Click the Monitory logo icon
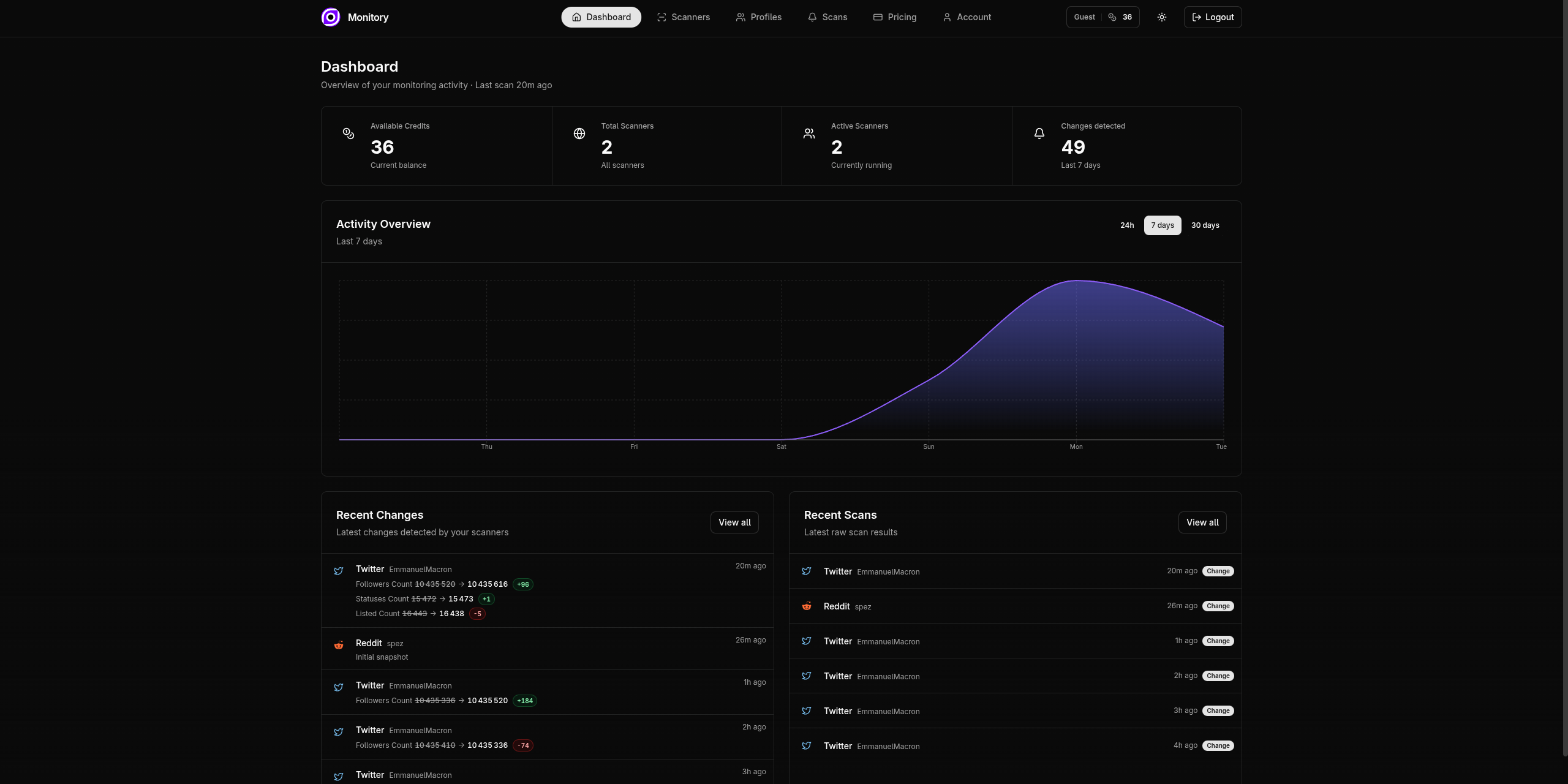Image resolution: width=1568 pixels, height=784 pixels. (331, 17)
